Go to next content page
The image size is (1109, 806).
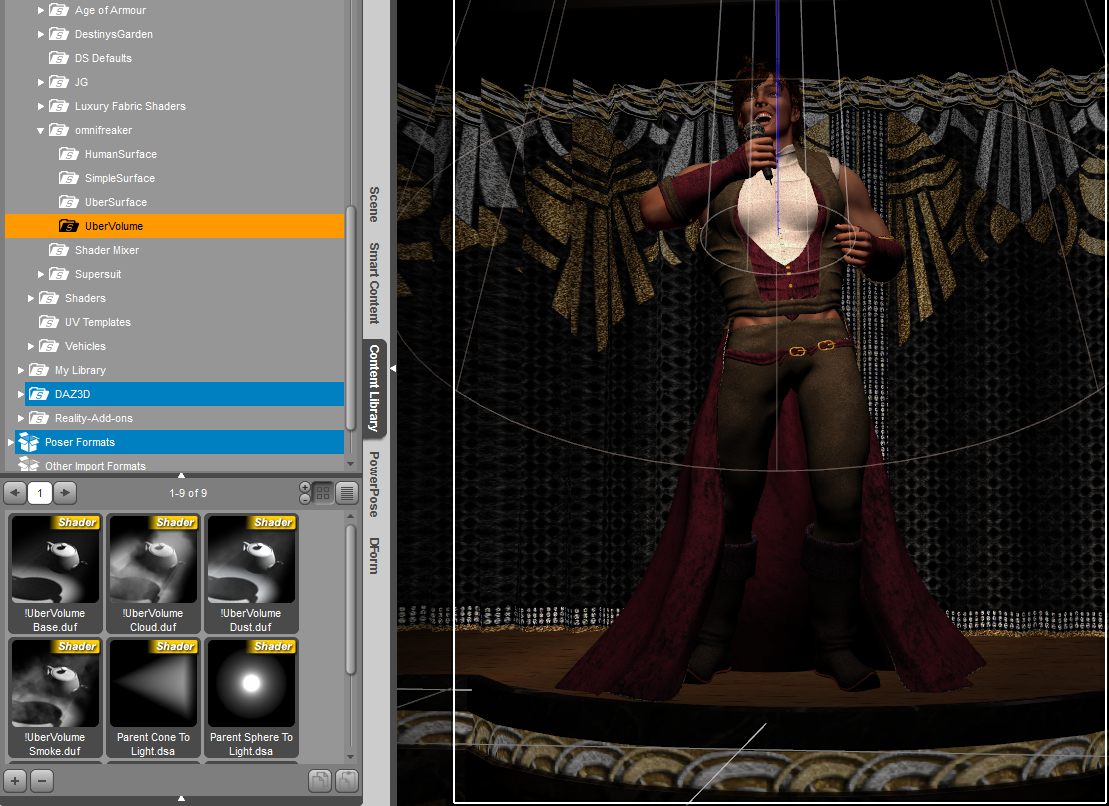tap(65, 493)
